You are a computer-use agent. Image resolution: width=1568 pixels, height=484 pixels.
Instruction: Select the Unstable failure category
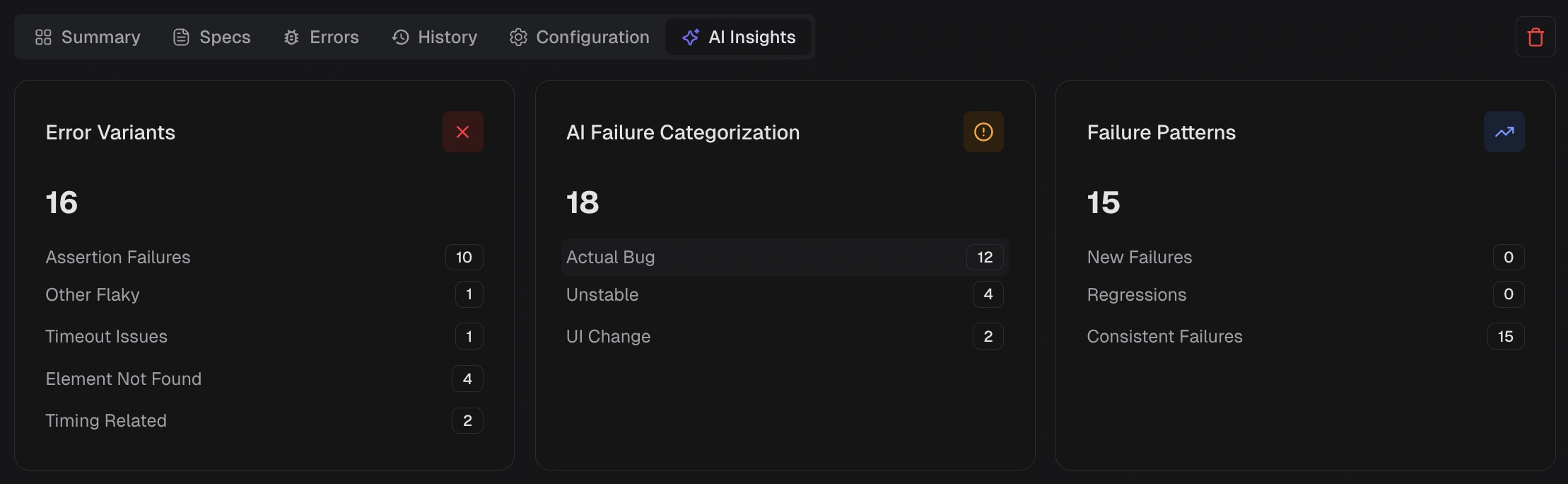783,294
